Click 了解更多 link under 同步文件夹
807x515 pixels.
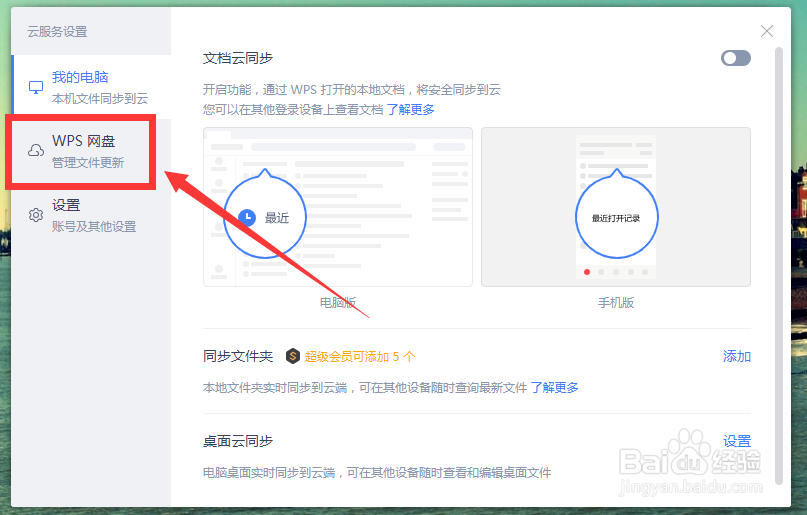coord(554,387)
